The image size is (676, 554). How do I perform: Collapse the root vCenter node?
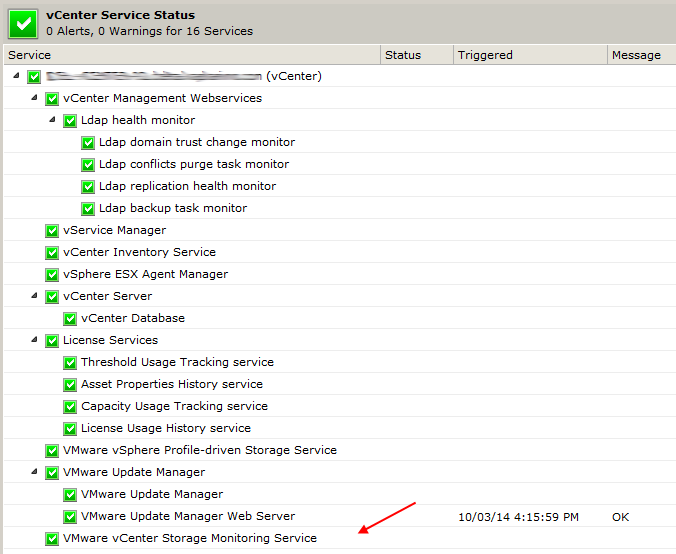[16, 75]
